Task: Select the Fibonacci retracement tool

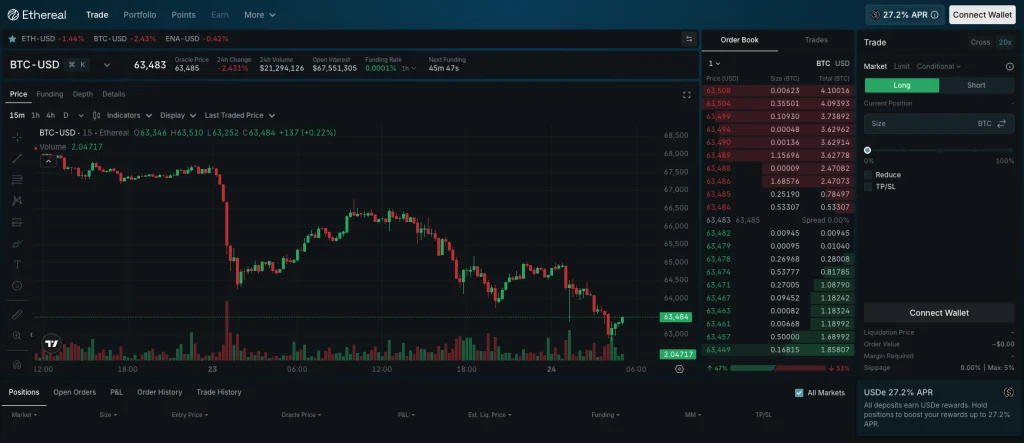Action: (x=17, y=180)
